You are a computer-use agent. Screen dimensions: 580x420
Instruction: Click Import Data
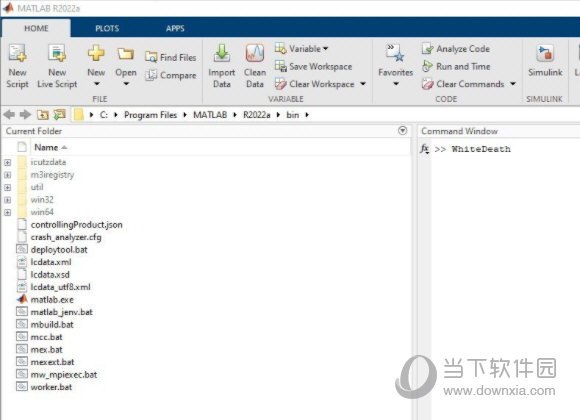click(x=222, y=66)
